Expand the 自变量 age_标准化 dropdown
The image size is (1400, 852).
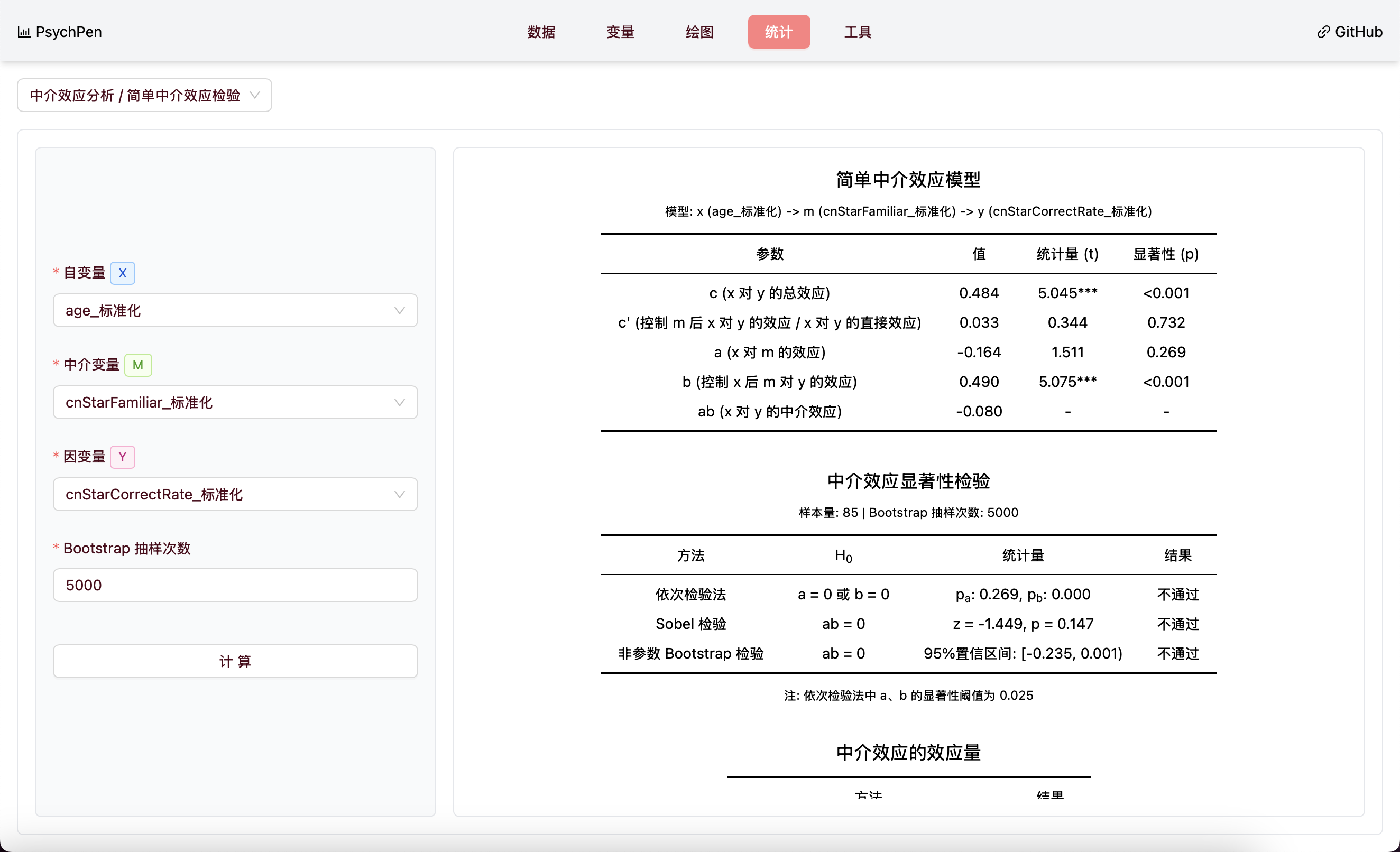coord(235,310)
